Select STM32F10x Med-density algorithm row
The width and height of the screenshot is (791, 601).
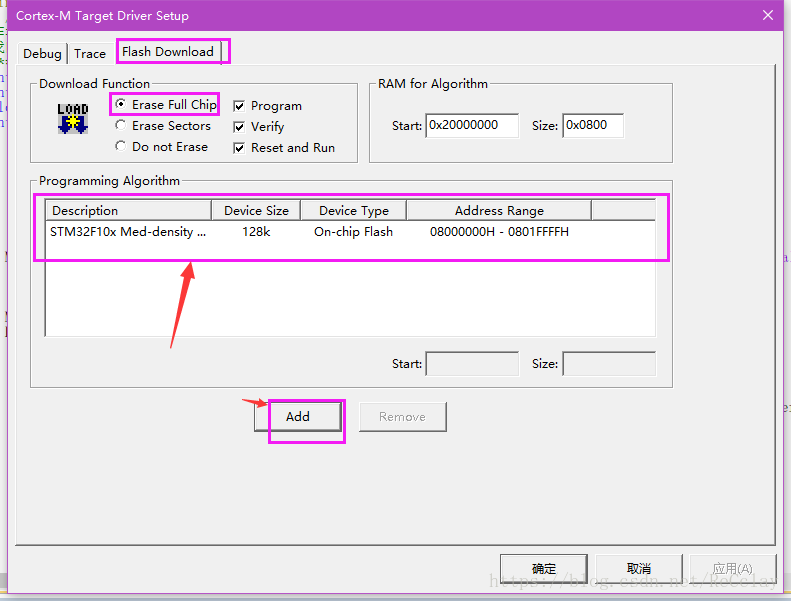350,232
